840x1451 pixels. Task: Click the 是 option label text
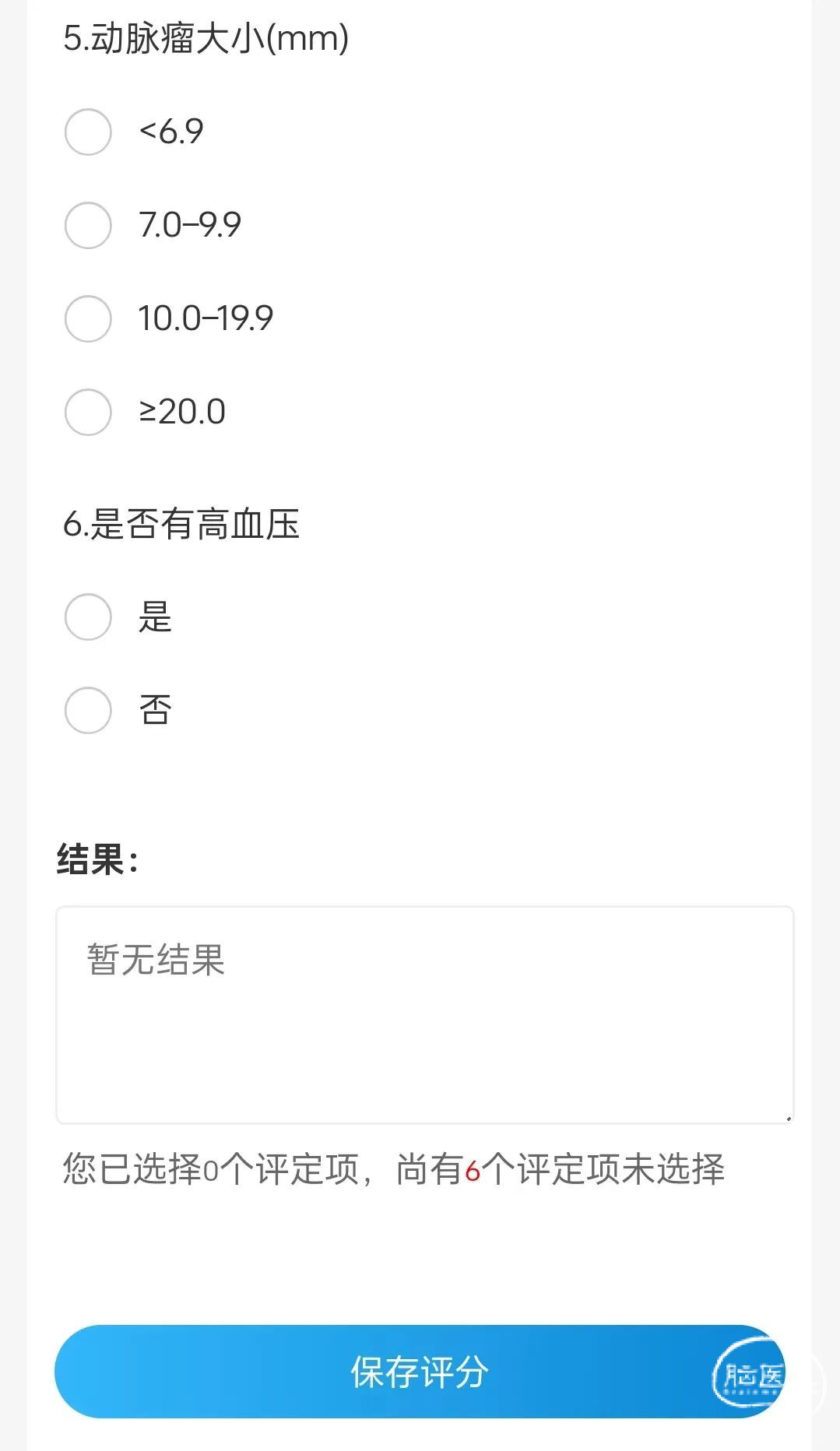(x=155, y=617)
